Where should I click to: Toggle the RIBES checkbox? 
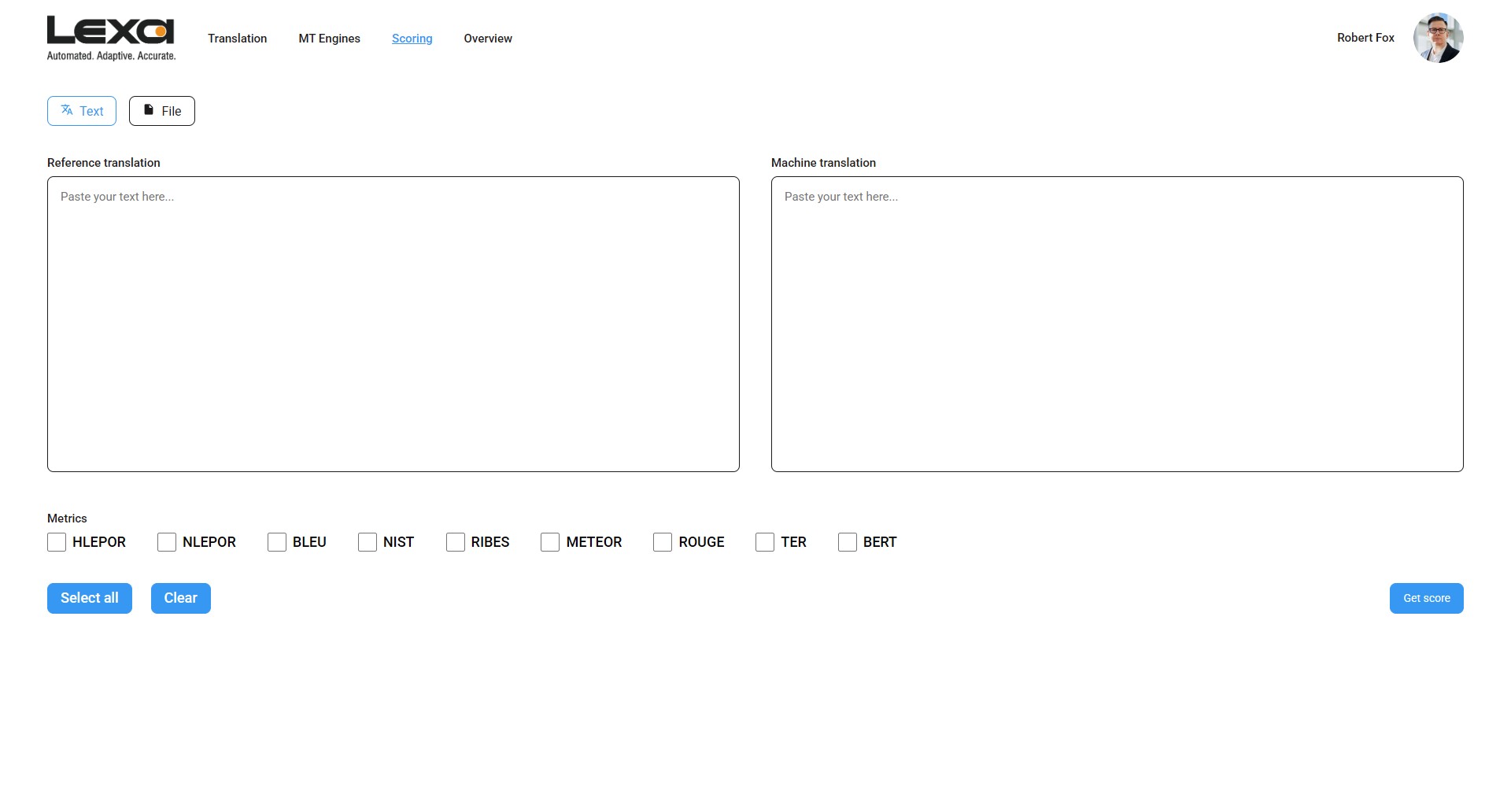coord(456,542)
